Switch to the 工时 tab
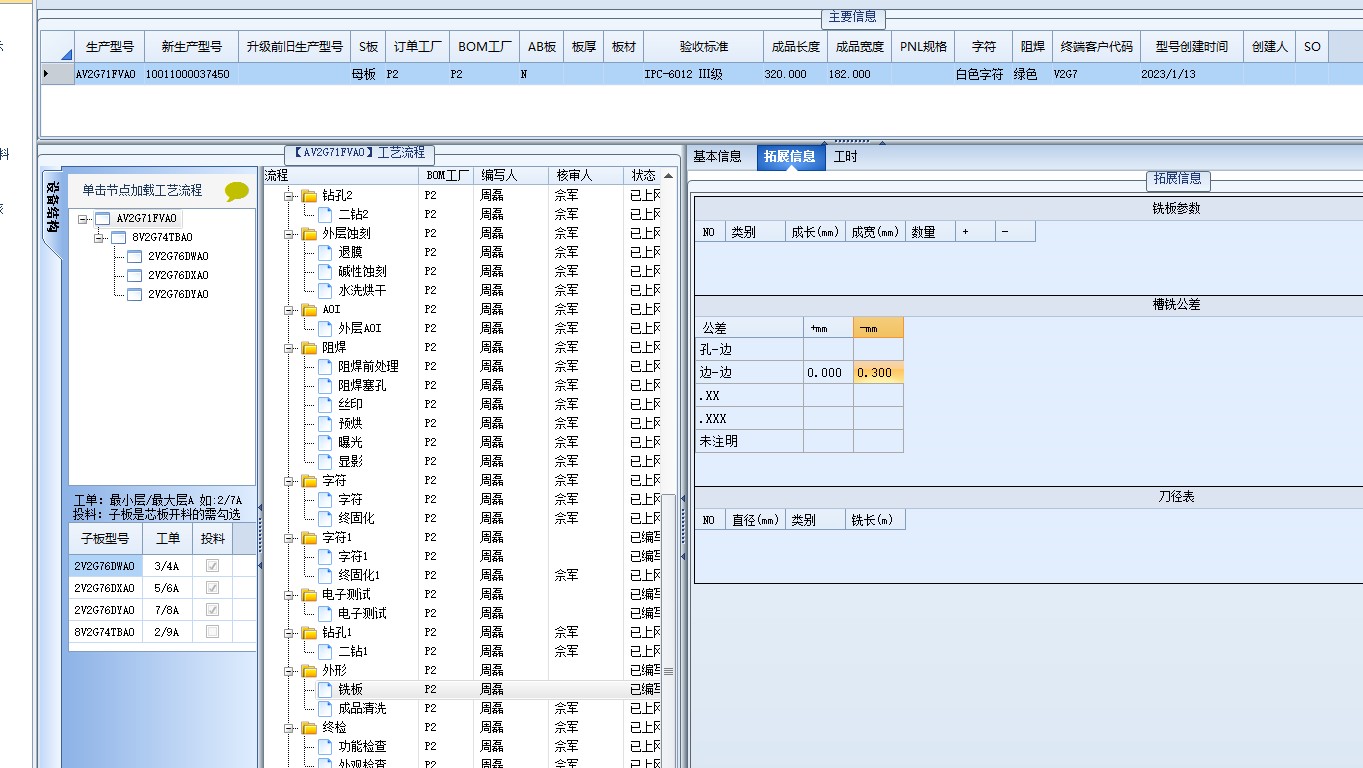Image resolution: width=1363 pixels, height=768 pixels. point(846,157)
